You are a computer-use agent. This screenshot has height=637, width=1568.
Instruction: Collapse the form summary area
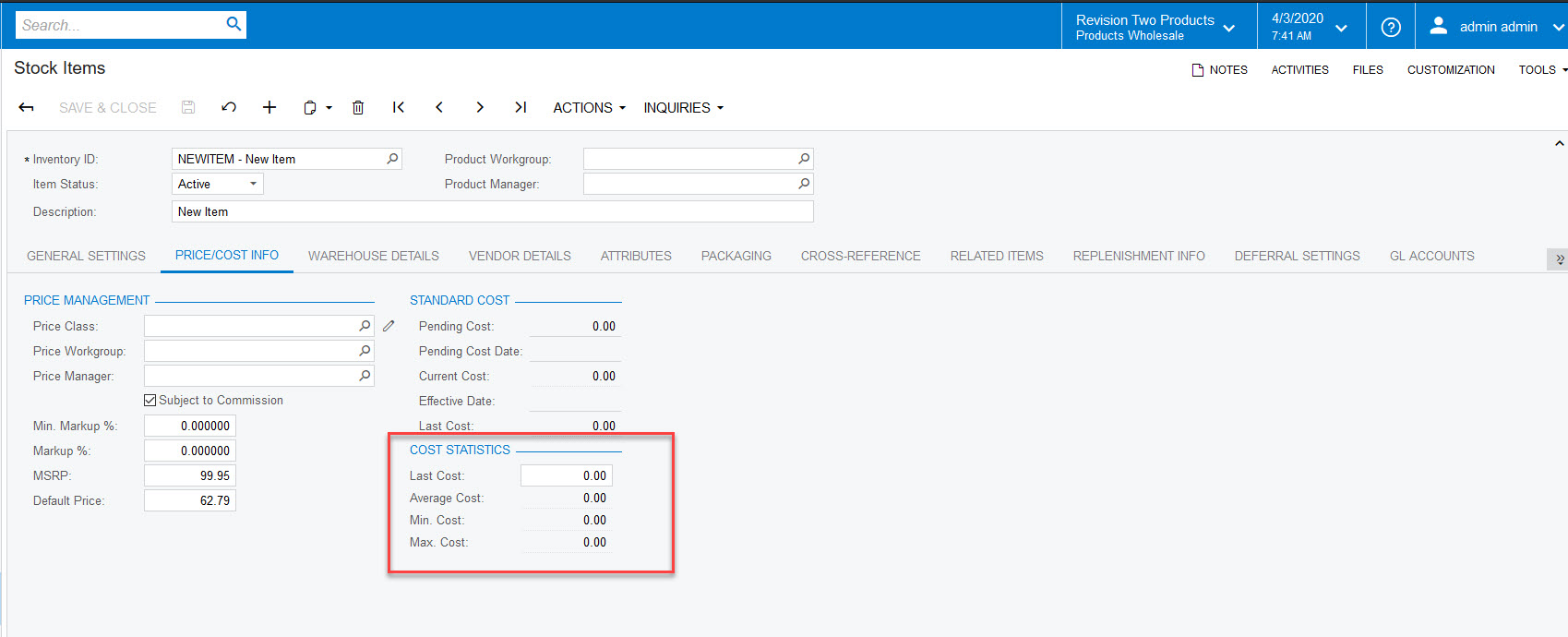[x=1559, y=144]
